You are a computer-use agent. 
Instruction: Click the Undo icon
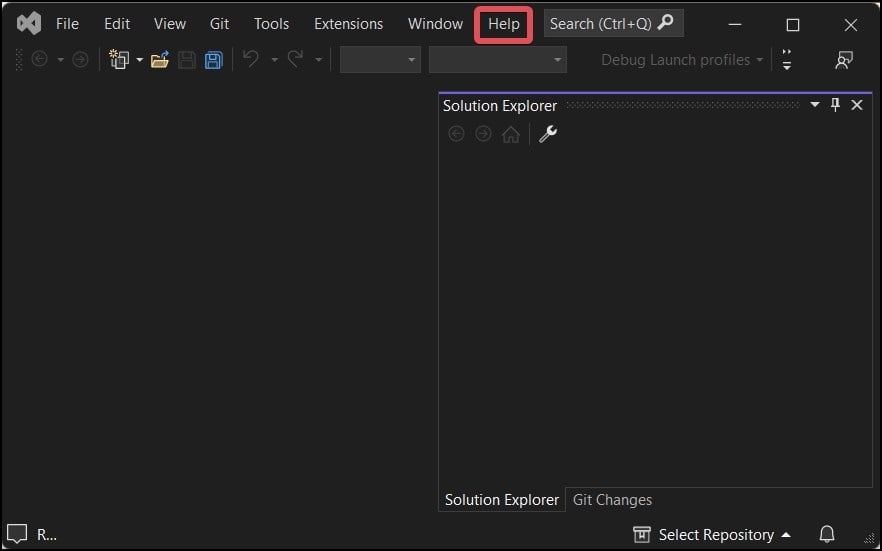[251, 58]
